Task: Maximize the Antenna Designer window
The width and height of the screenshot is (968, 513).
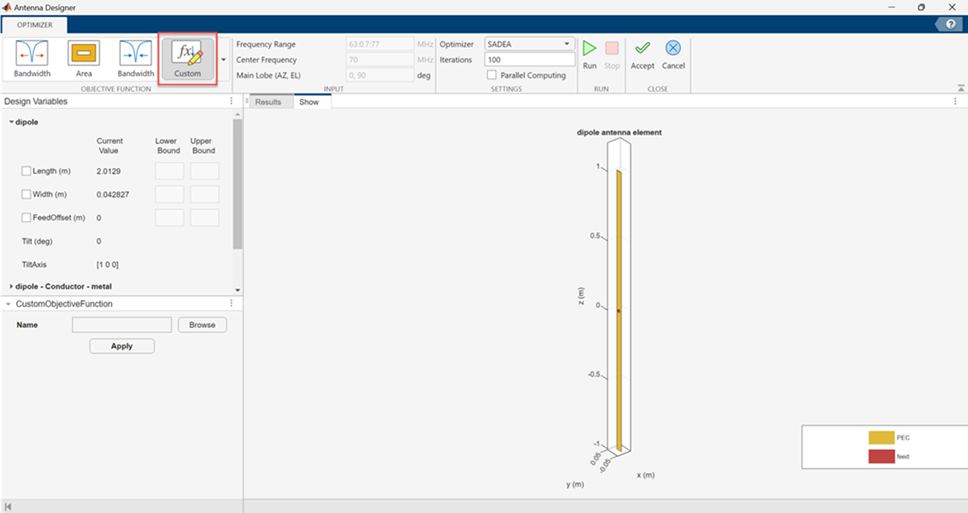Action: [921, 7]
